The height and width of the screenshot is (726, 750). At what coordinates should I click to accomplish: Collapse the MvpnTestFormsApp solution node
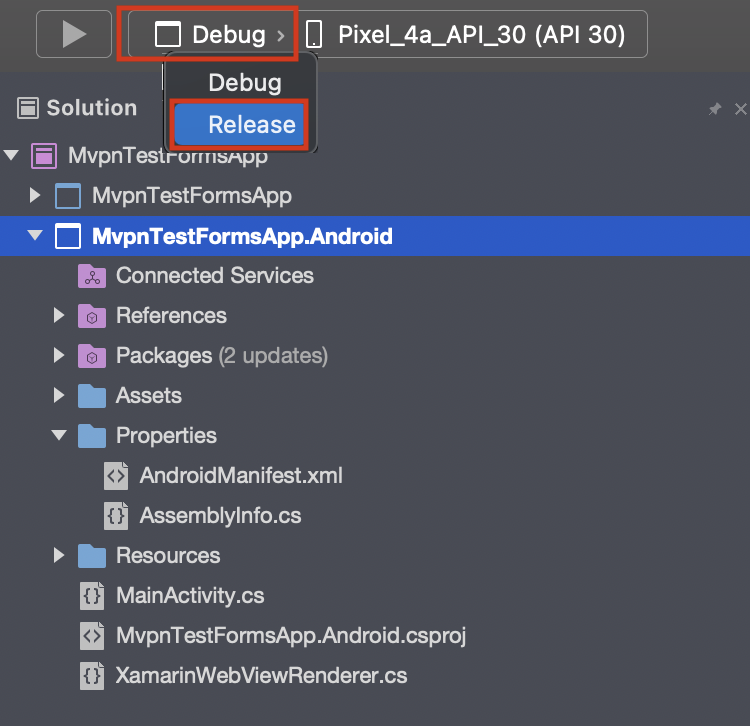click(12, 156)
